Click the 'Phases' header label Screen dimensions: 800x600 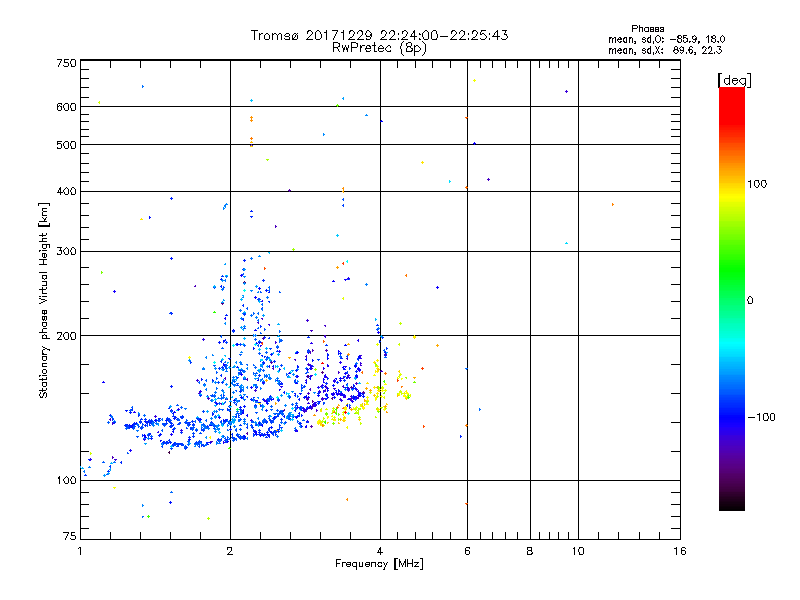click(x=647, y=29)
